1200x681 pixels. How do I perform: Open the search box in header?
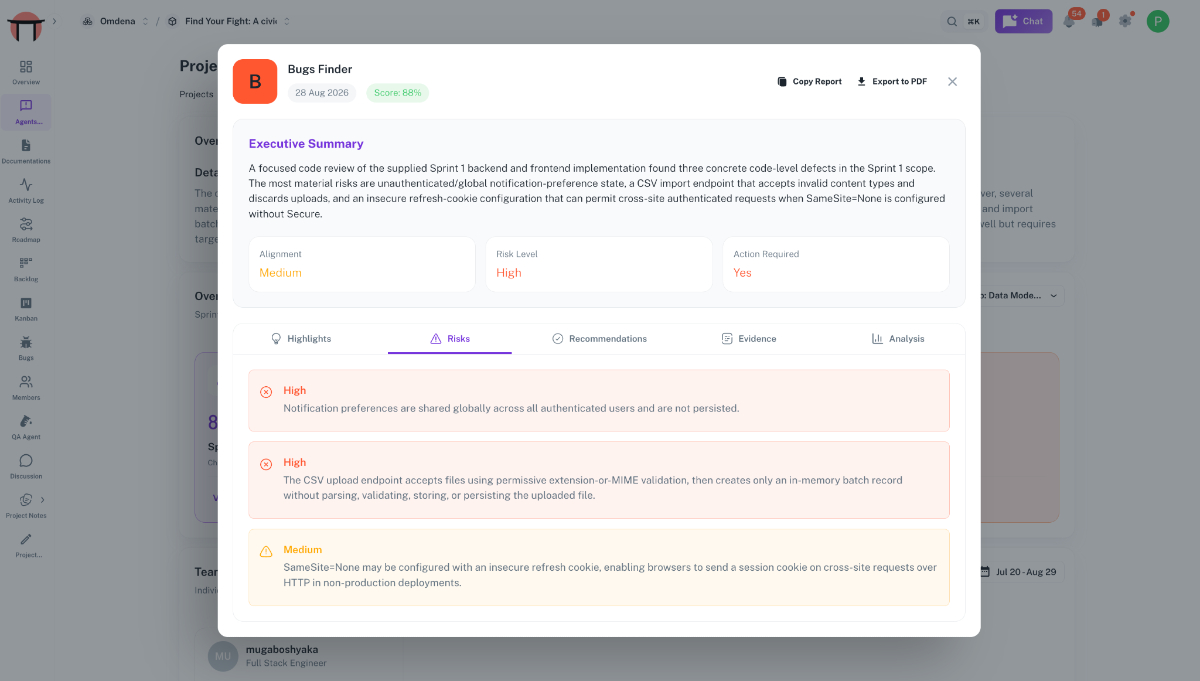(964, 21)
